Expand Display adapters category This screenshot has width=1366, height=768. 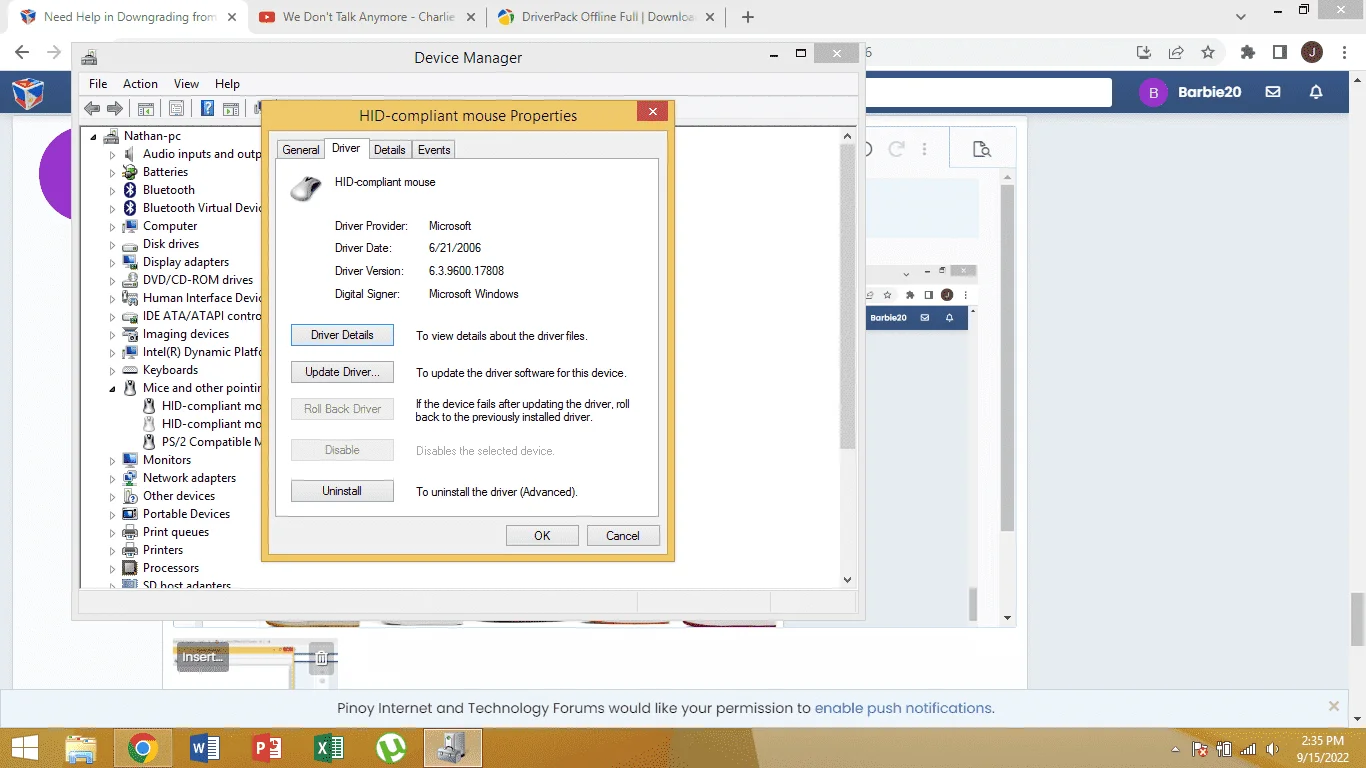[x=113, y=262]
